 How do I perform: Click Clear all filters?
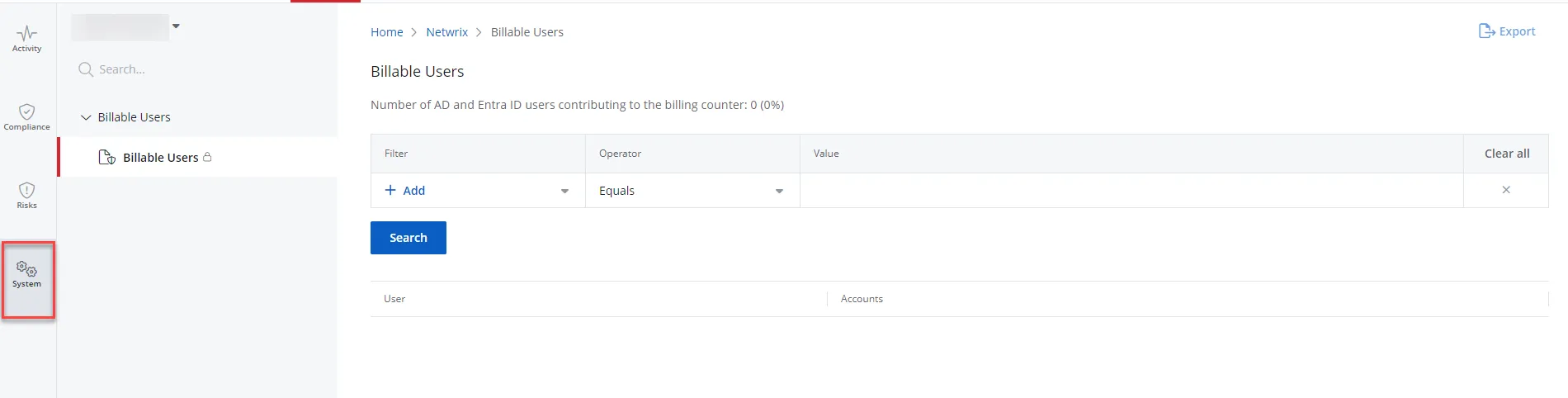[x=1507, y=154]
